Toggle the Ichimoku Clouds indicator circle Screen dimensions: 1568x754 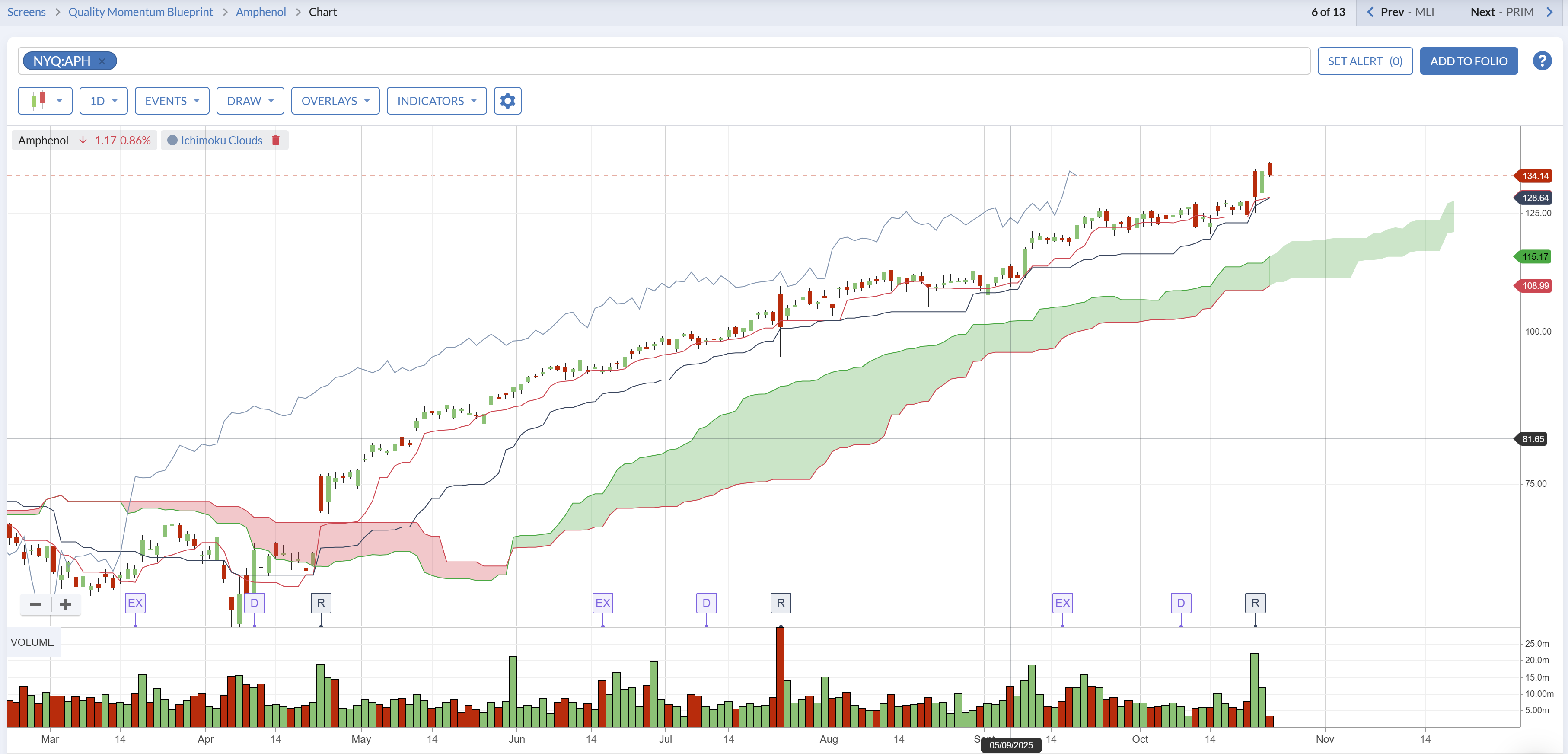172,140
